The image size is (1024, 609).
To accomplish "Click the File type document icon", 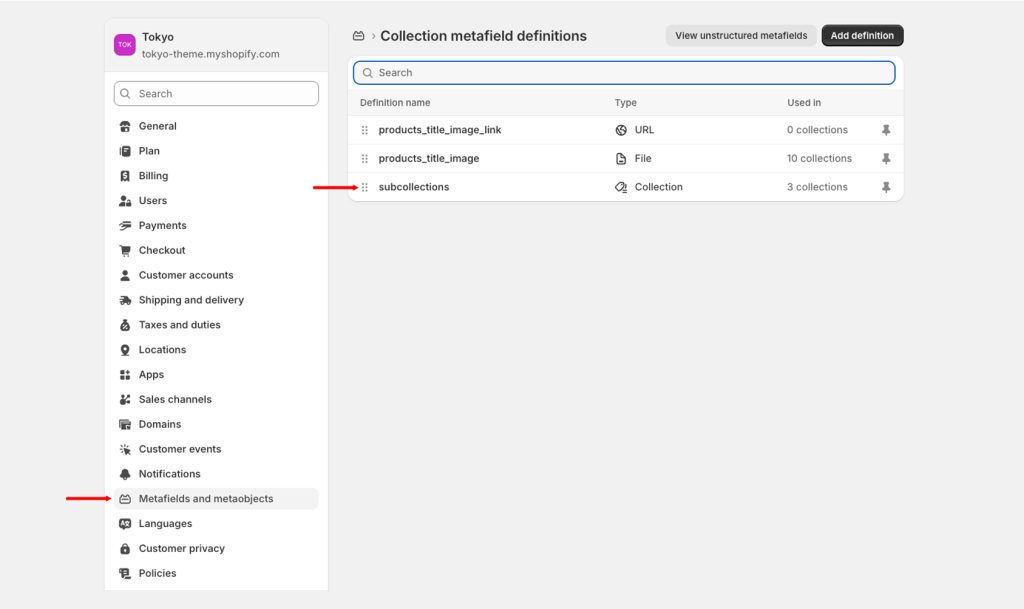I will [x=621, y=159].
